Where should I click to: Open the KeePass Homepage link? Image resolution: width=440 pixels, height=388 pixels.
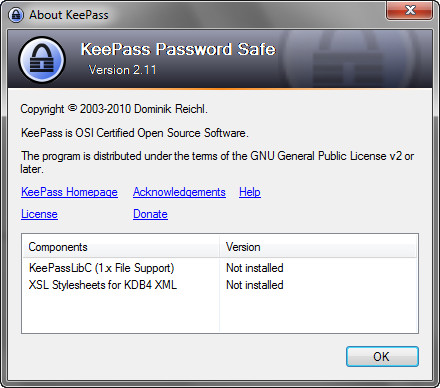click(69, 192)
